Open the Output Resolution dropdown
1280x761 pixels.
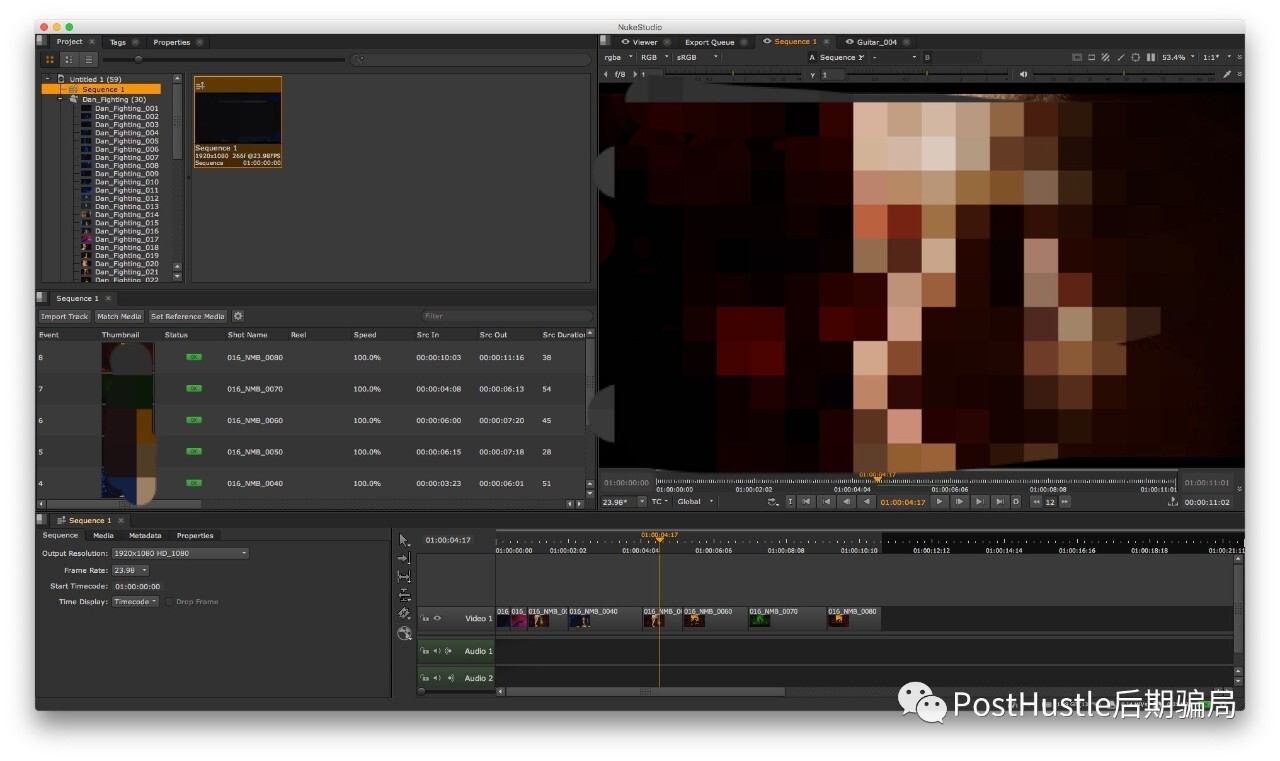tap(180, 553)
